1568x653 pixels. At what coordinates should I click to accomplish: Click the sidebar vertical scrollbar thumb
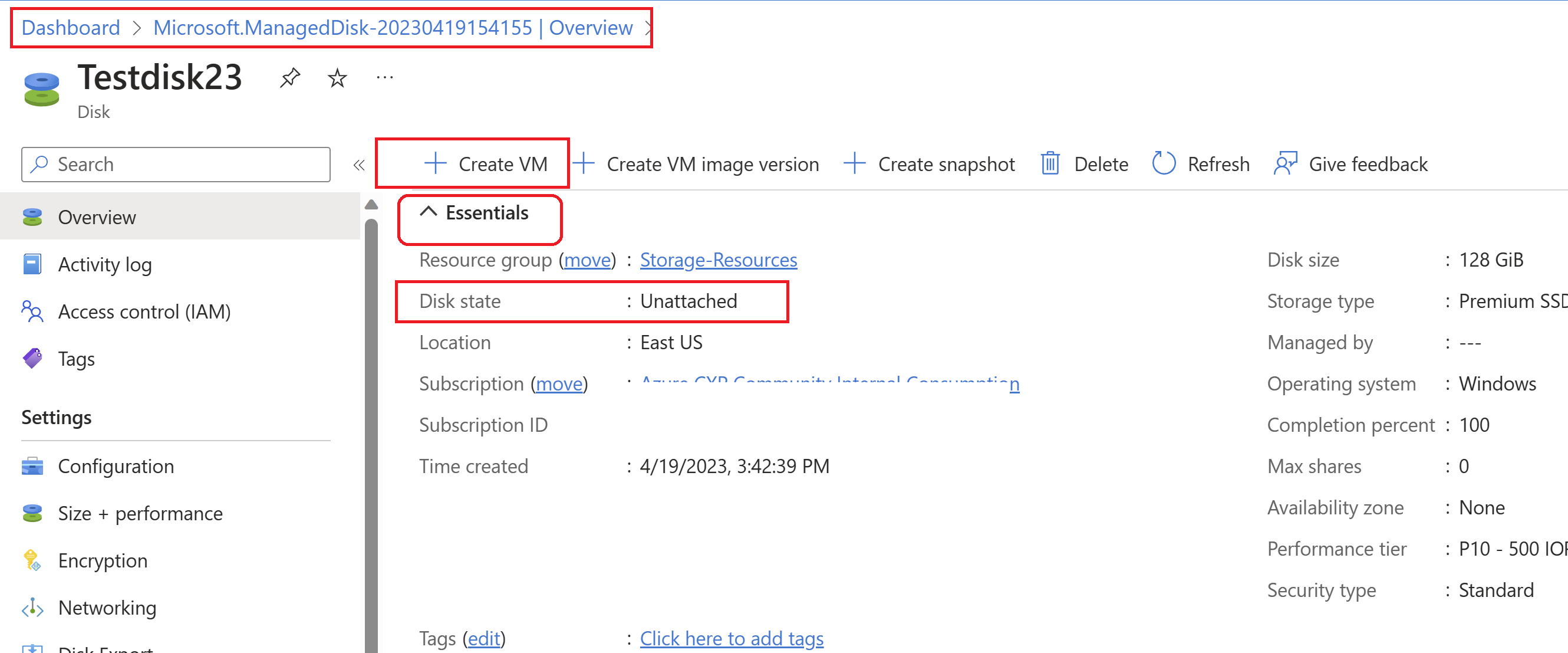point(371,435)
